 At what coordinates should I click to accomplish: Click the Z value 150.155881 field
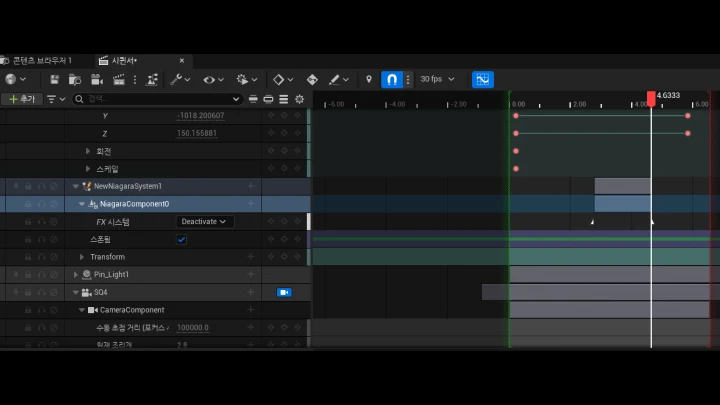pos(197,133)
